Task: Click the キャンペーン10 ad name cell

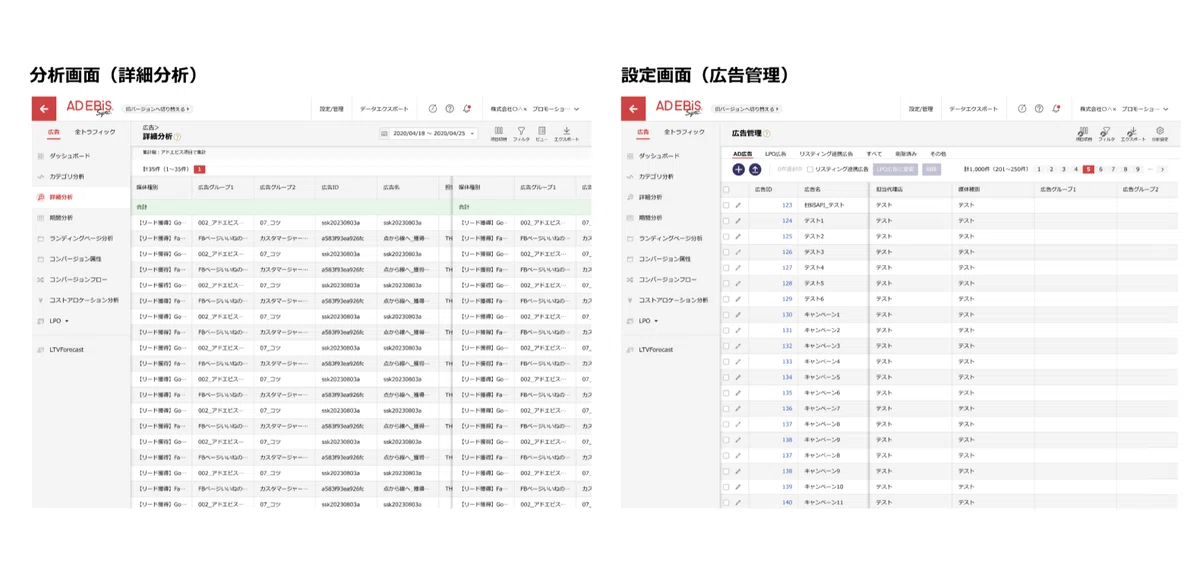Action: (x=824, y=486)
